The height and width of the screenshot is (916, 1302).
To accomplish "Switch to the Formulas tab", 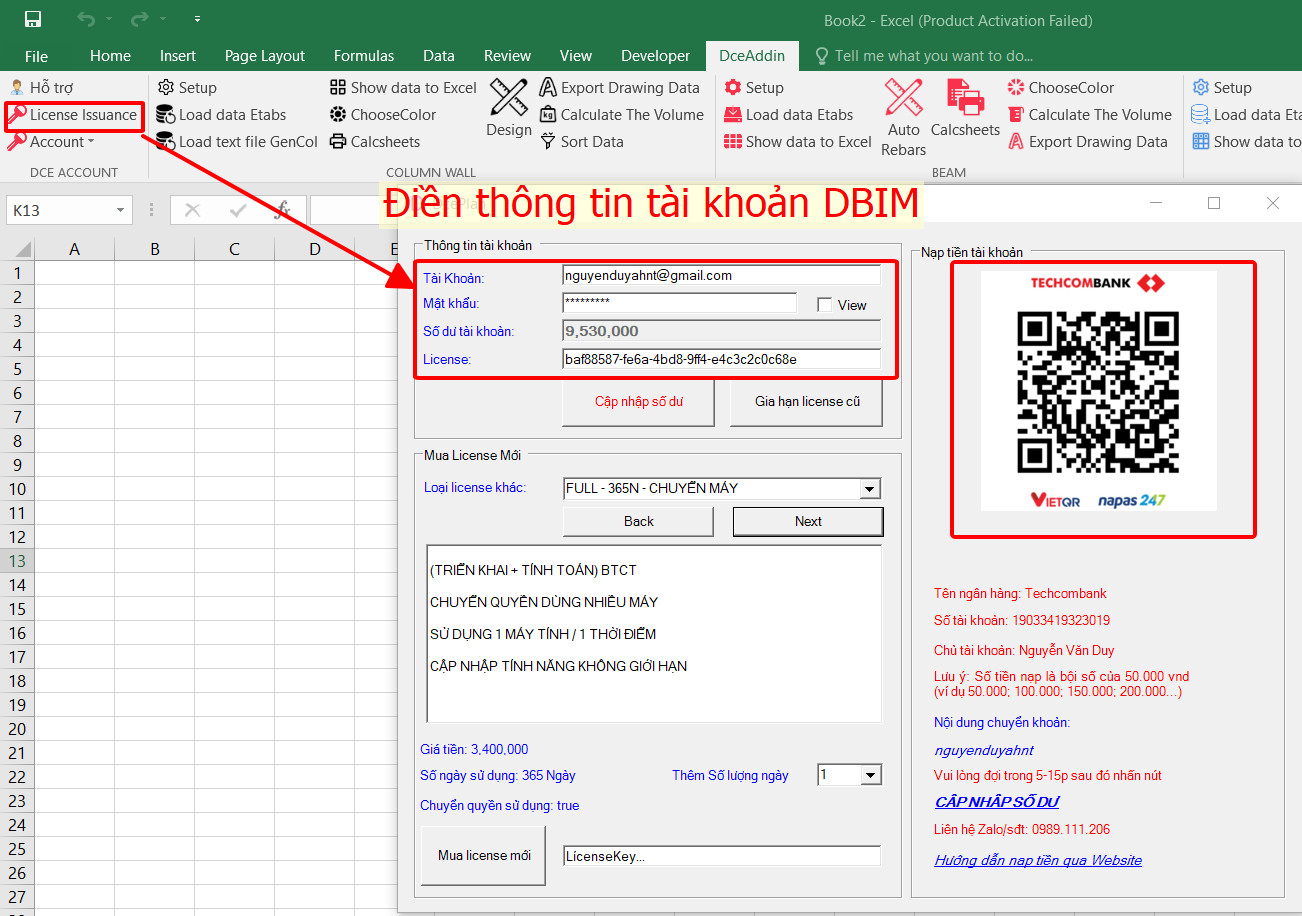I will pos(364,56).
